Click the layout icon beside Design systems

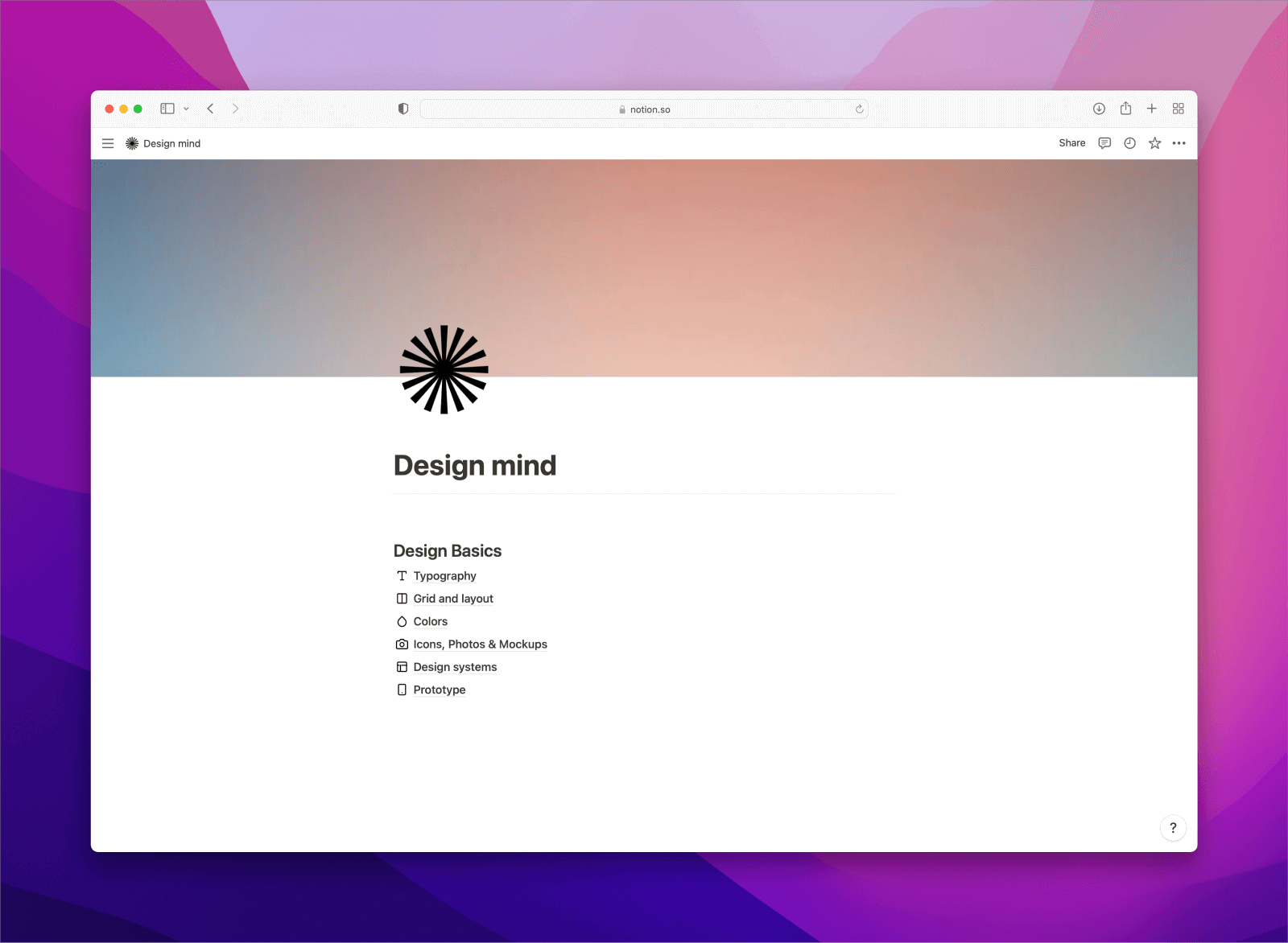tap(402, 667)
